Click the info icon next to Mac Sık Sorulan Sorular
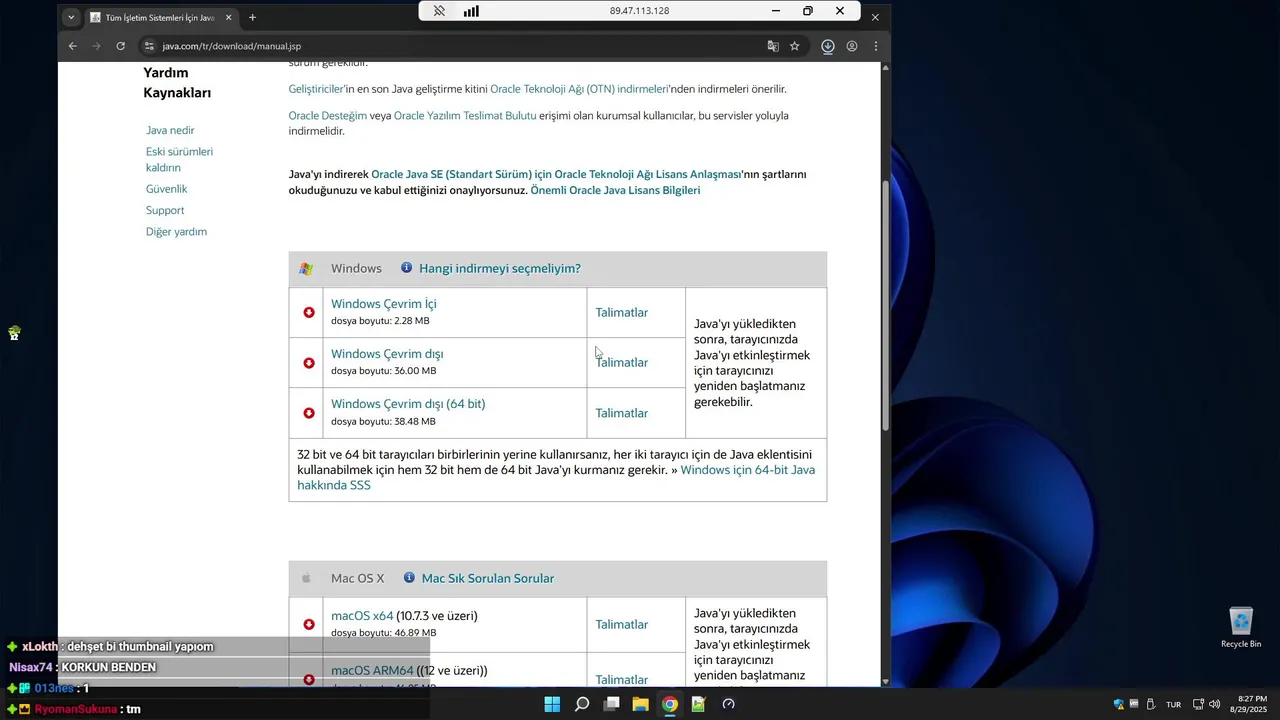Viewport: 1280px width, 720px height. [409, 578]
